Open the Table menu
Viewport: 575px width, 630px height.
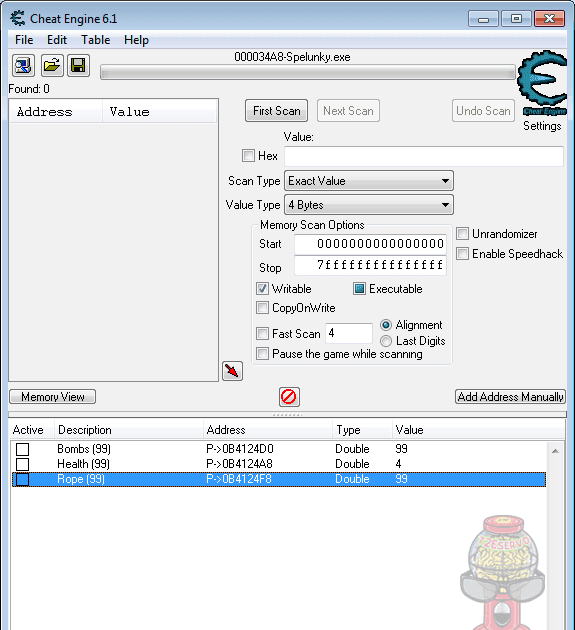(x=96, y=40)
